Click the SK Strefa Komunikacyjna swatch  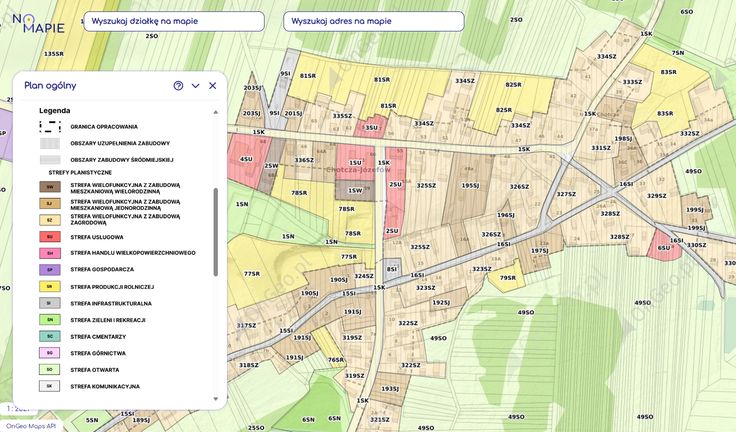[49, 386]
